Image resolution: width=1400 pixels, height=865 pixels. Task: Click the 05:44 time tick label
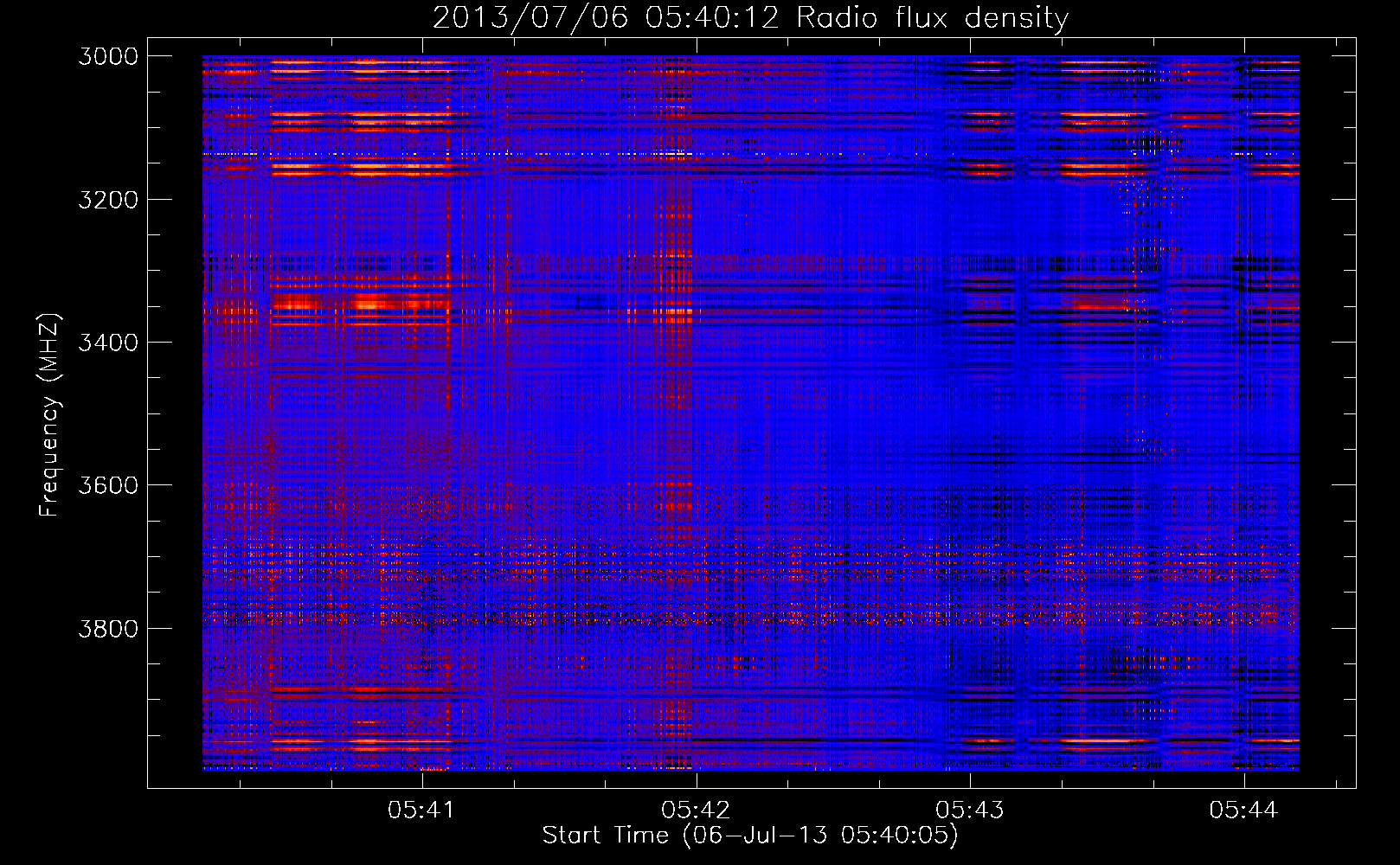tap(1243, 811)
